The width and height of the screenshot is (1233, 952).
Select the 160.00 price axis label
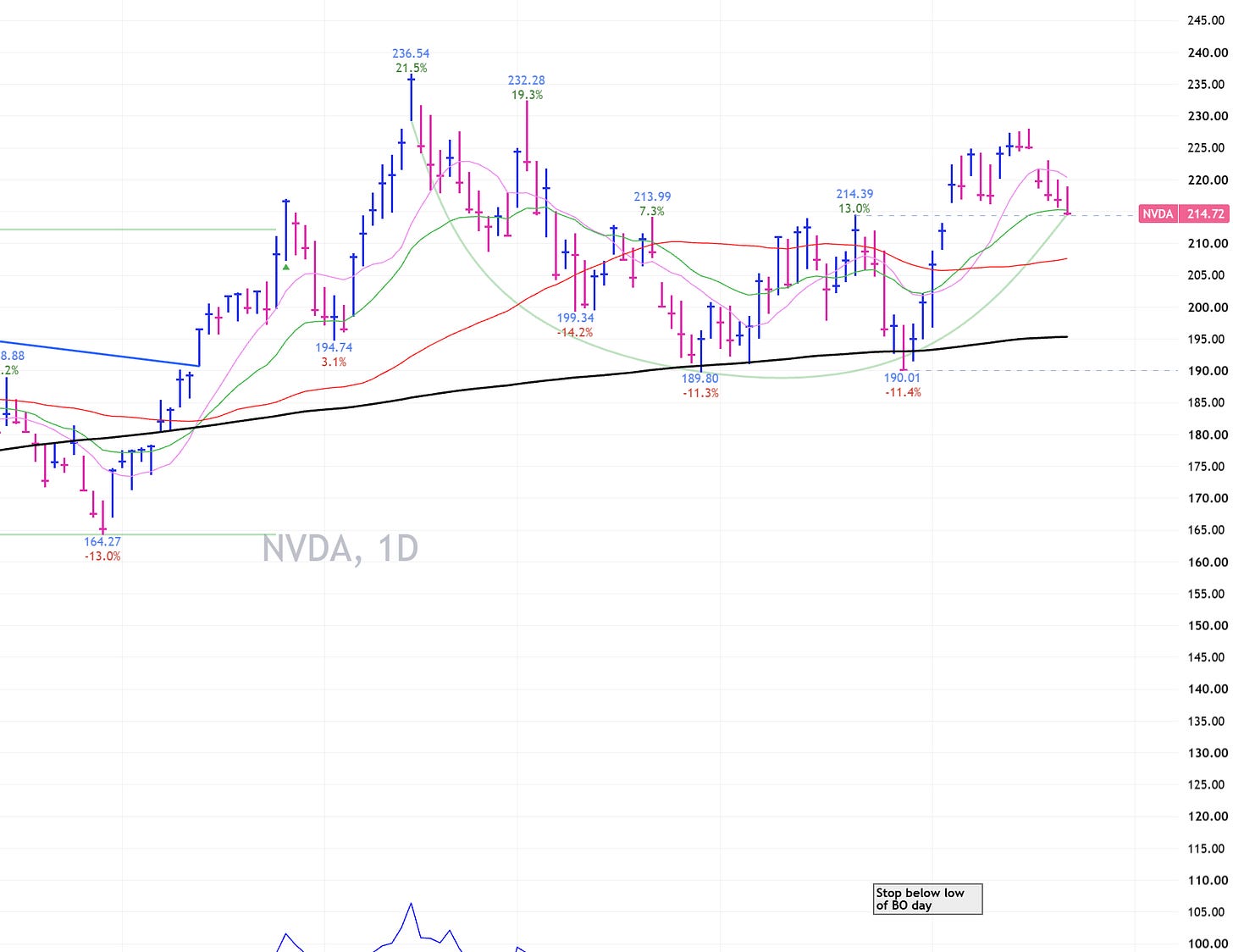tap(1207, 562)
